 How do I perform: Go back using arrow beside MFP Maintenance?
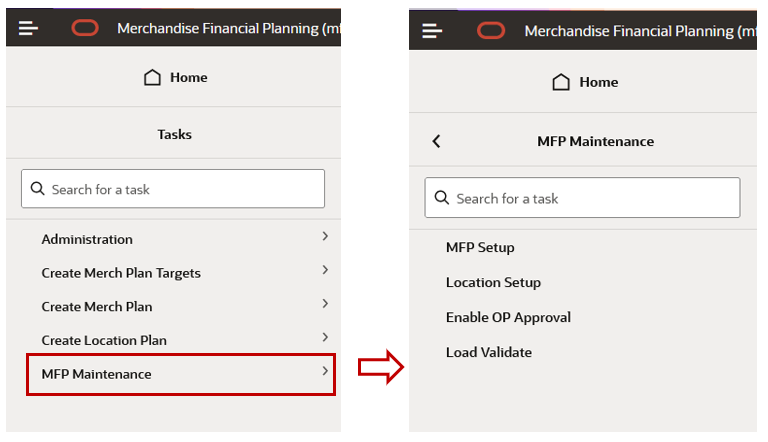[x=436, y=141]
